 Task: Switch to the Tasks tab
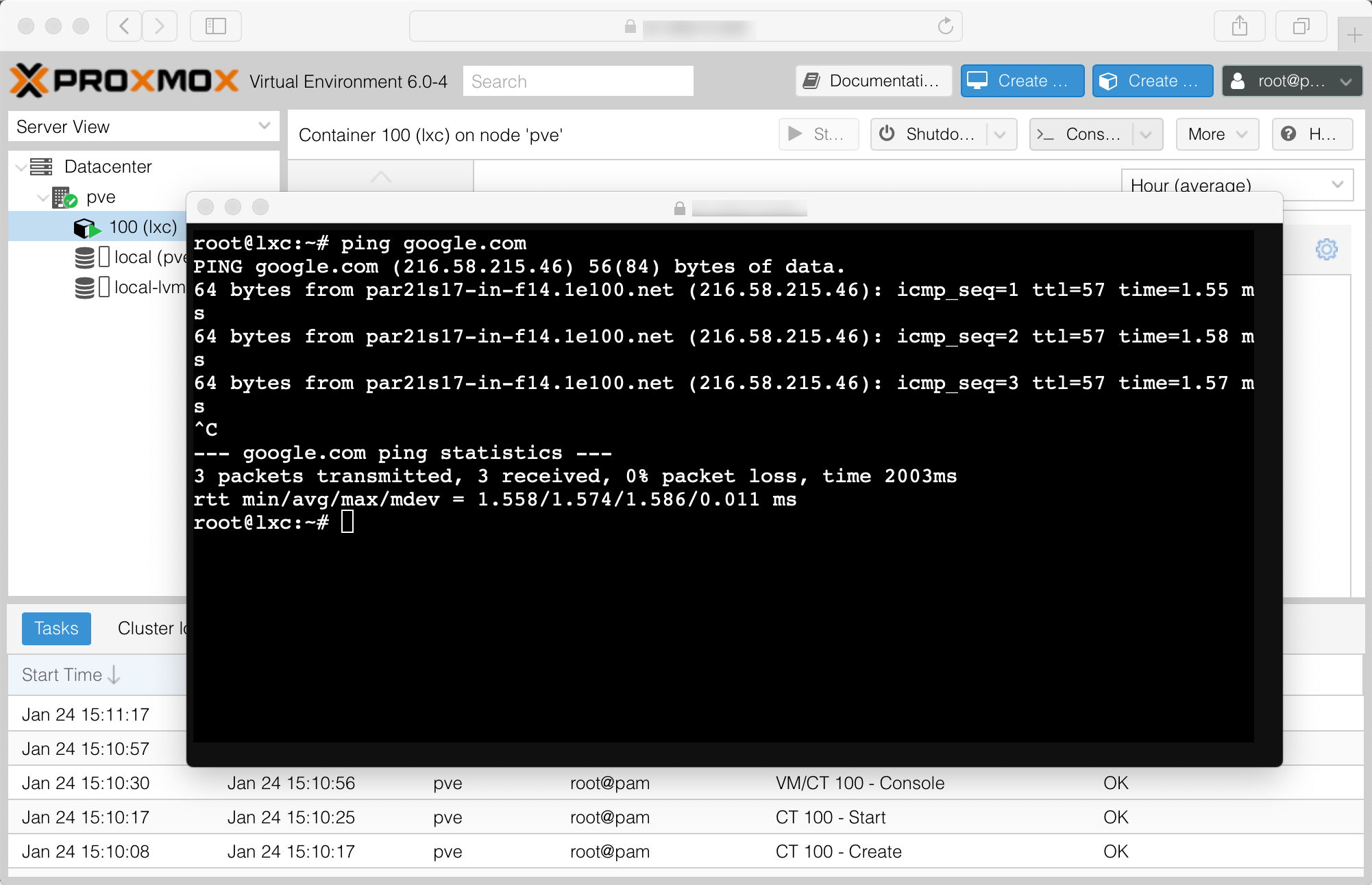tap(56, 628)
